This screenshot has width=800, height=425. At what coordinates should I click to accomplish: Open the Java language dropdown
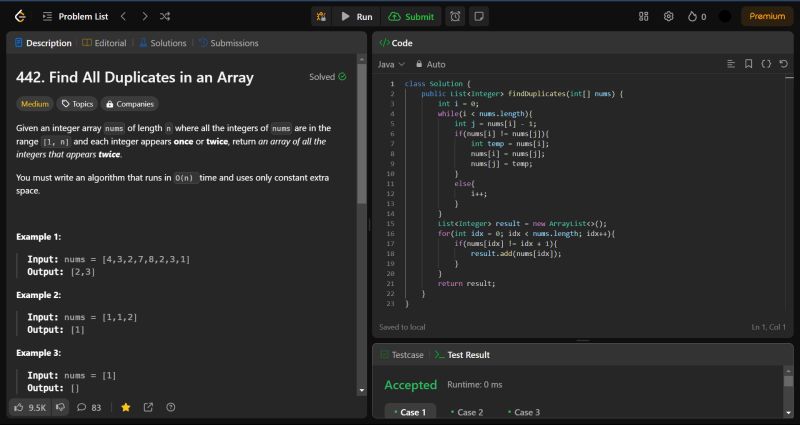[x=389, y=64]
